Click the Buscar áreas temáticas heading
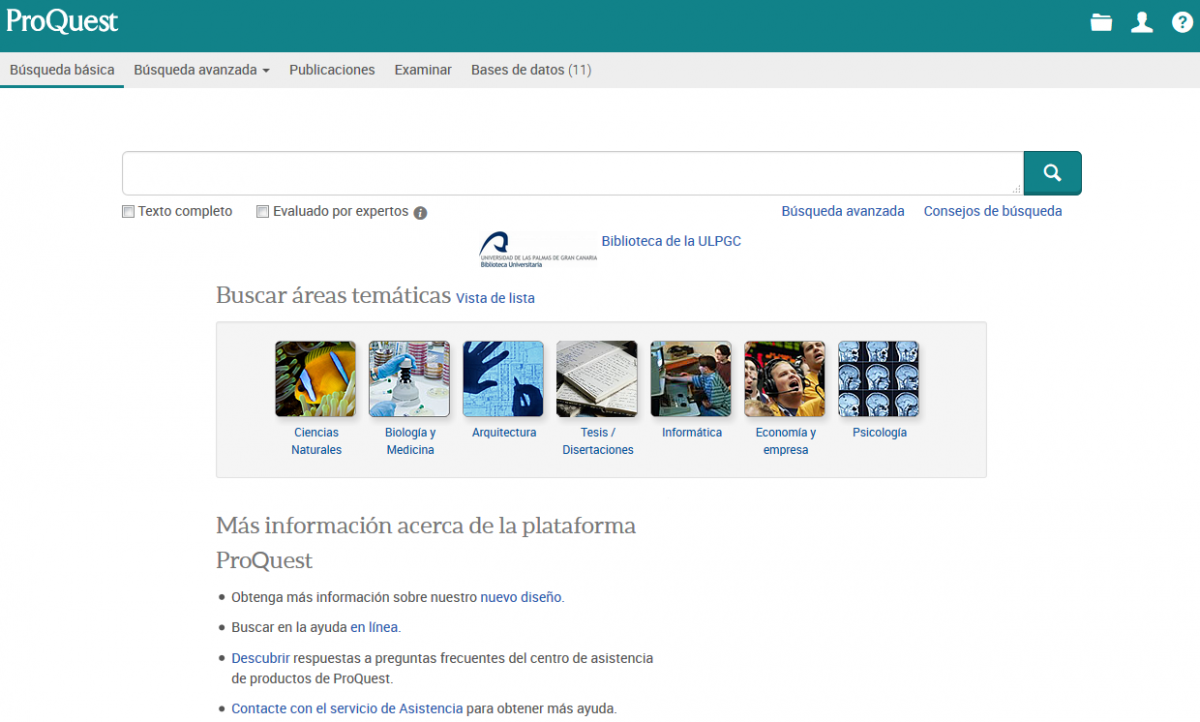 coord(334,295)
